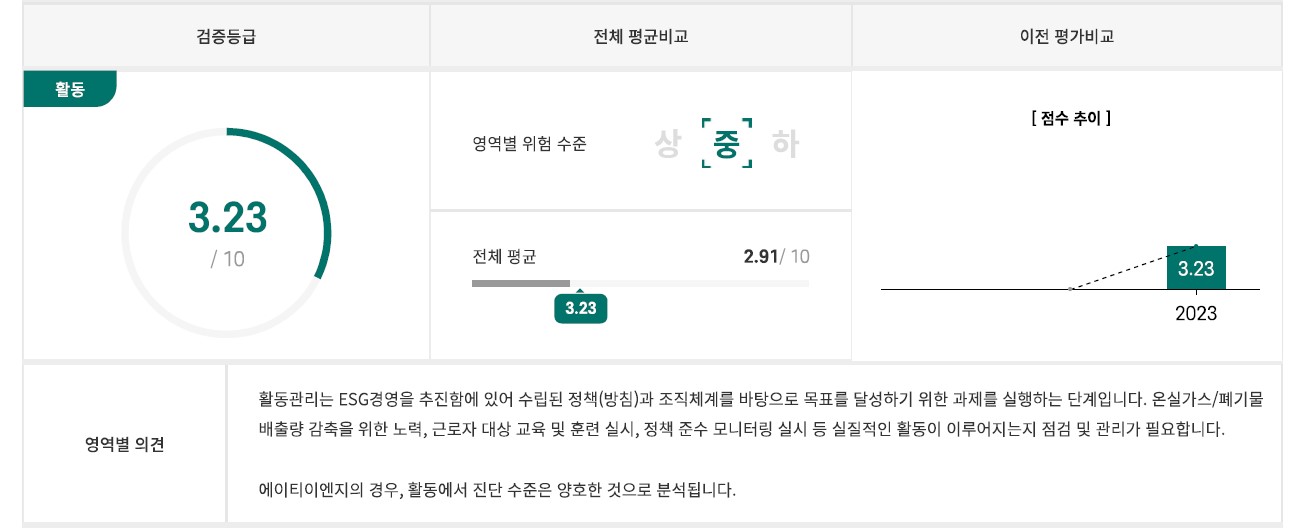
Task: Click the 3.23 score in circular gauge
Action: point(228,217)
